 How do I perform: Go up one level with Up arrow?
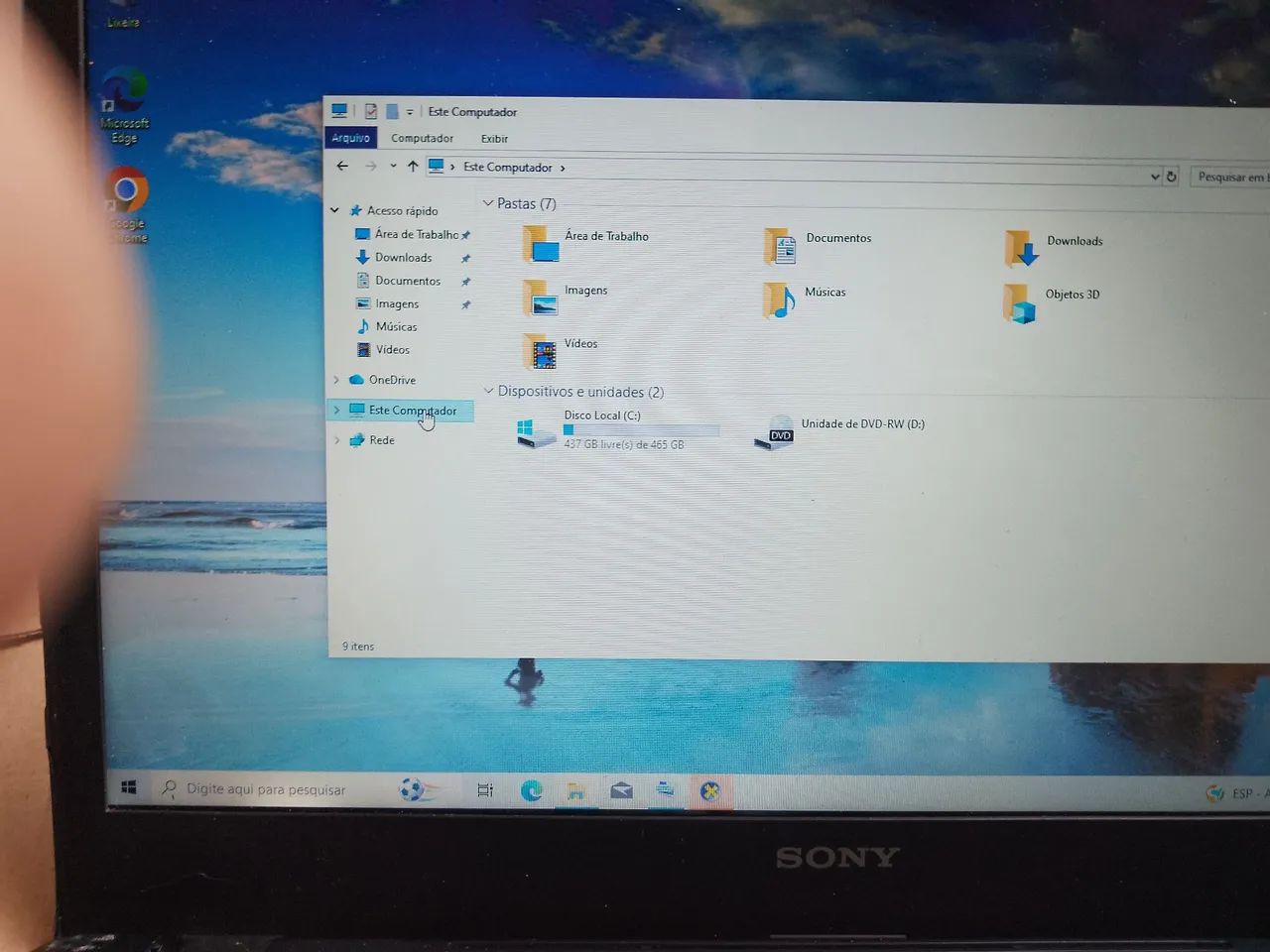[413, 166]
